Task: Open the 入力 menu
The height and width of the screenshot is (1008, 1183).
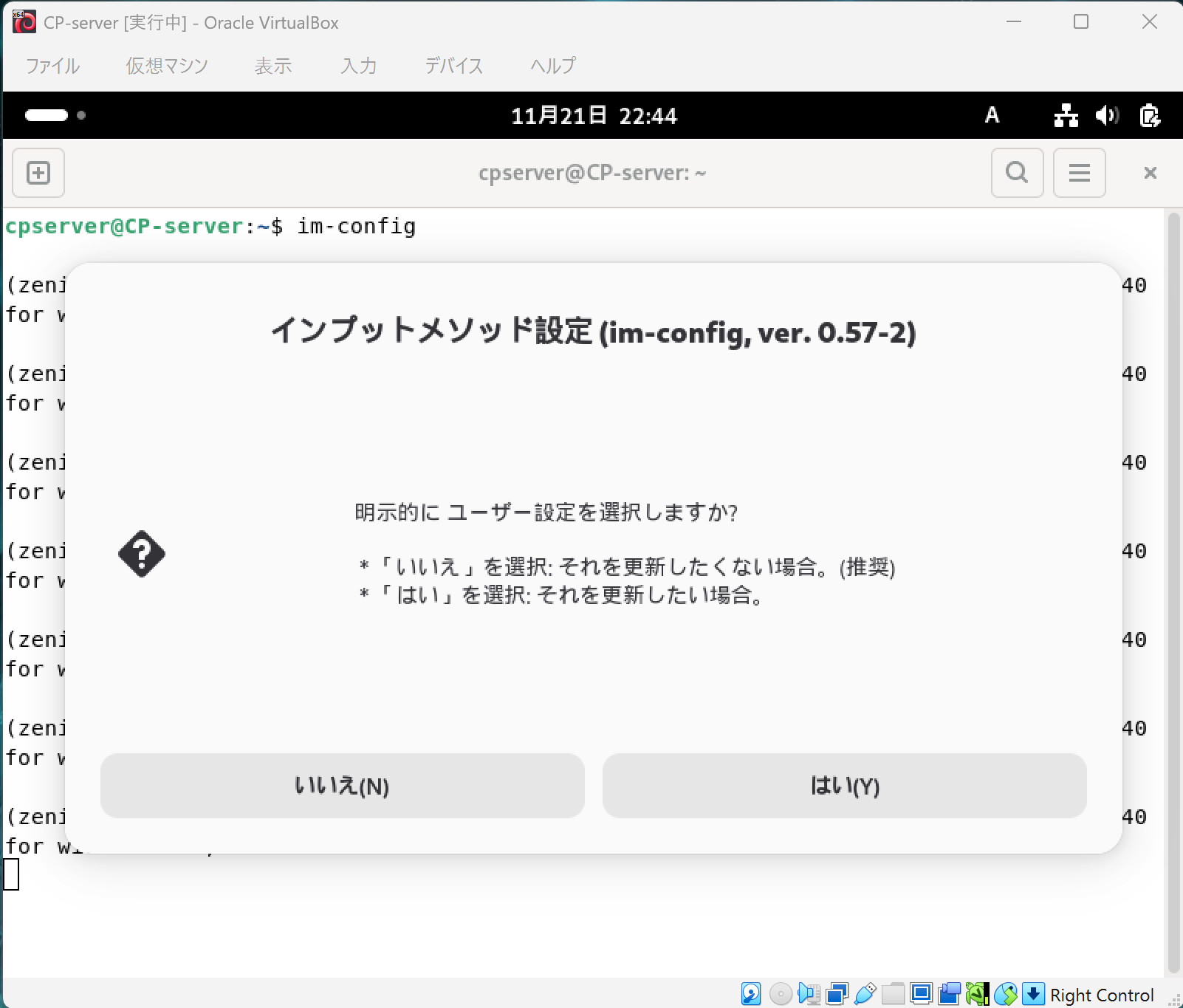Action: 359,66
